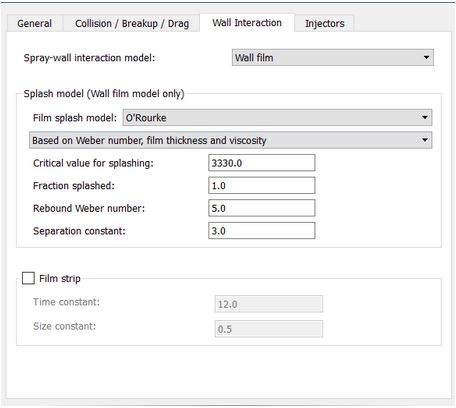Click the Splash model group title
The width and height of the screenshot is (456, 408).
click(x=104, y=94)
